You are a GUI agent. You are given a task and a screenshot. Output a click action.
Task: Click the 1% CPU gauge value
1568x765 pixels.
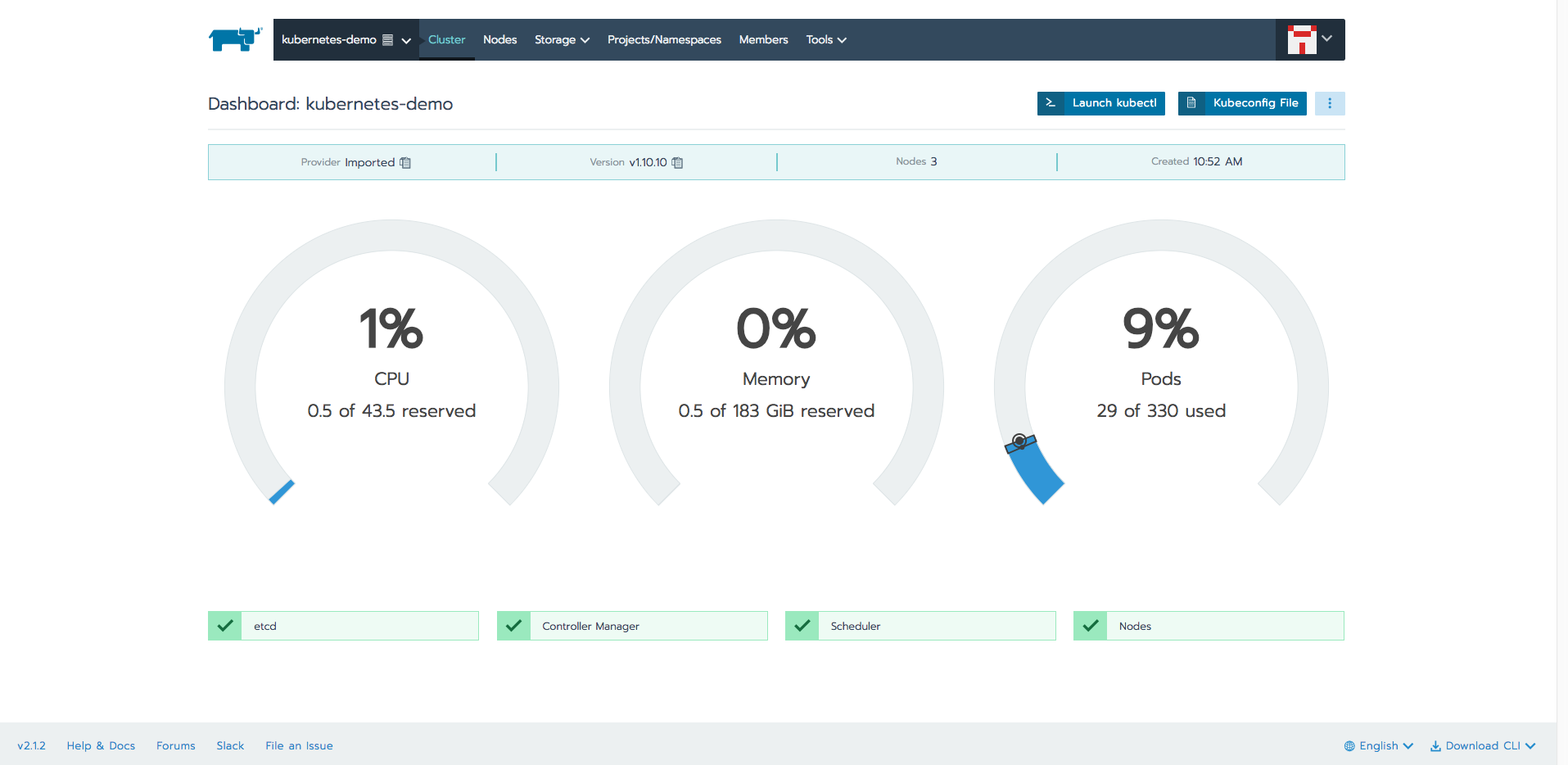point(391,328)
